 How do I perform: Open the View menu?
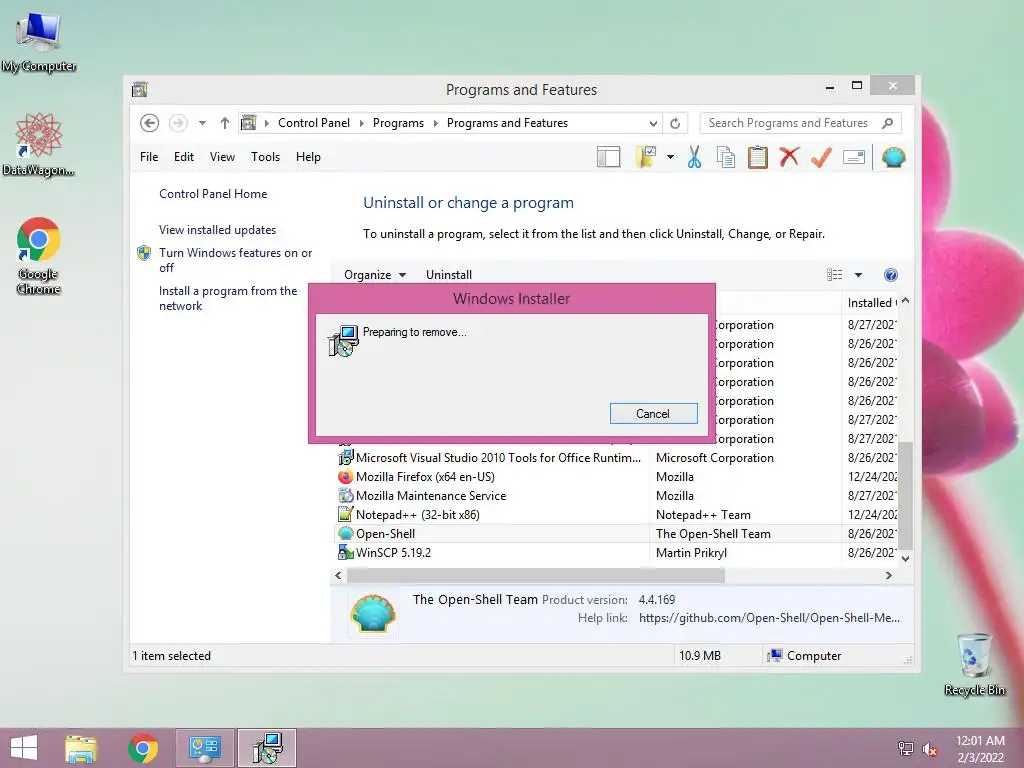222,157
